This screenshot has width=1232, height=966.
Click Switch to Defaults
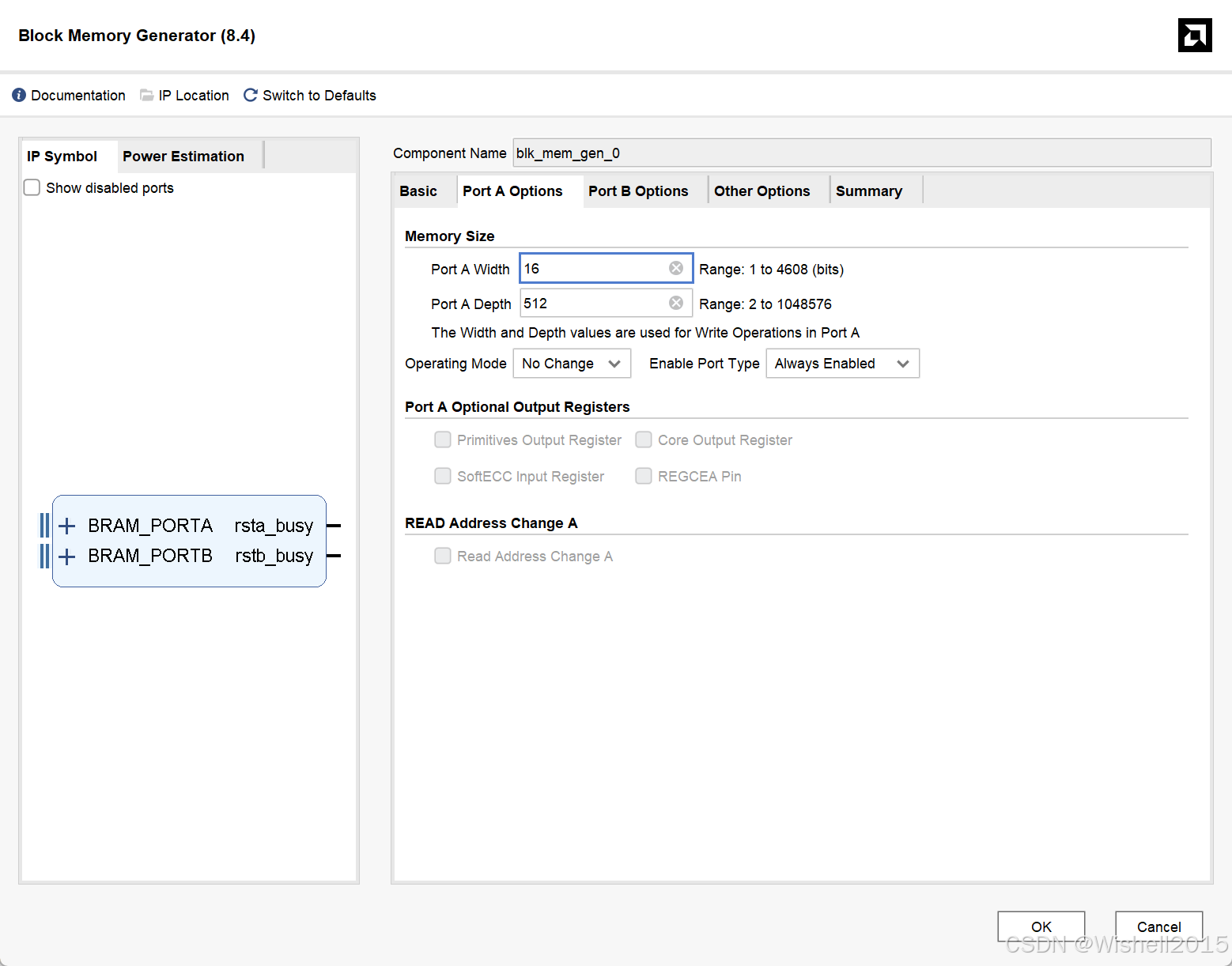[319, 96]
